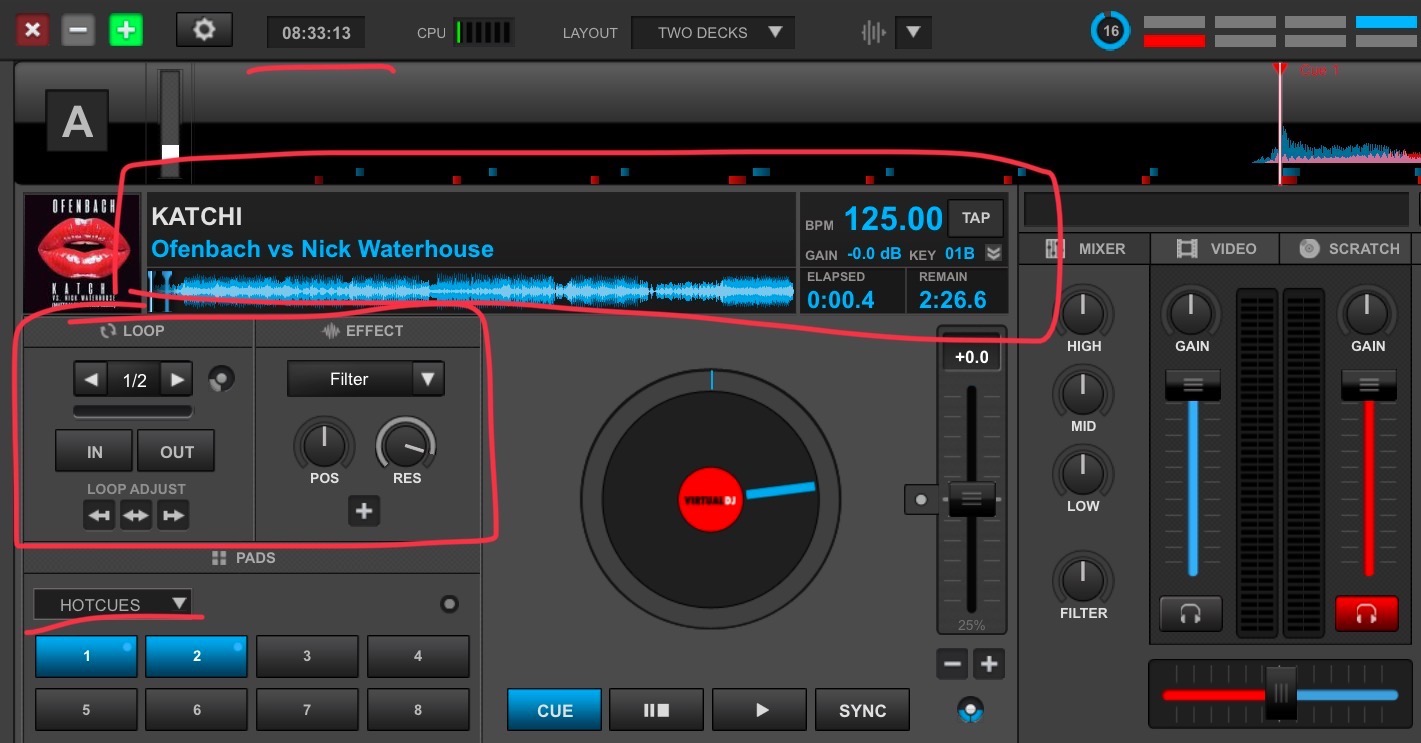
Task: Click the SYNC button
Action: tap(862, 710)
